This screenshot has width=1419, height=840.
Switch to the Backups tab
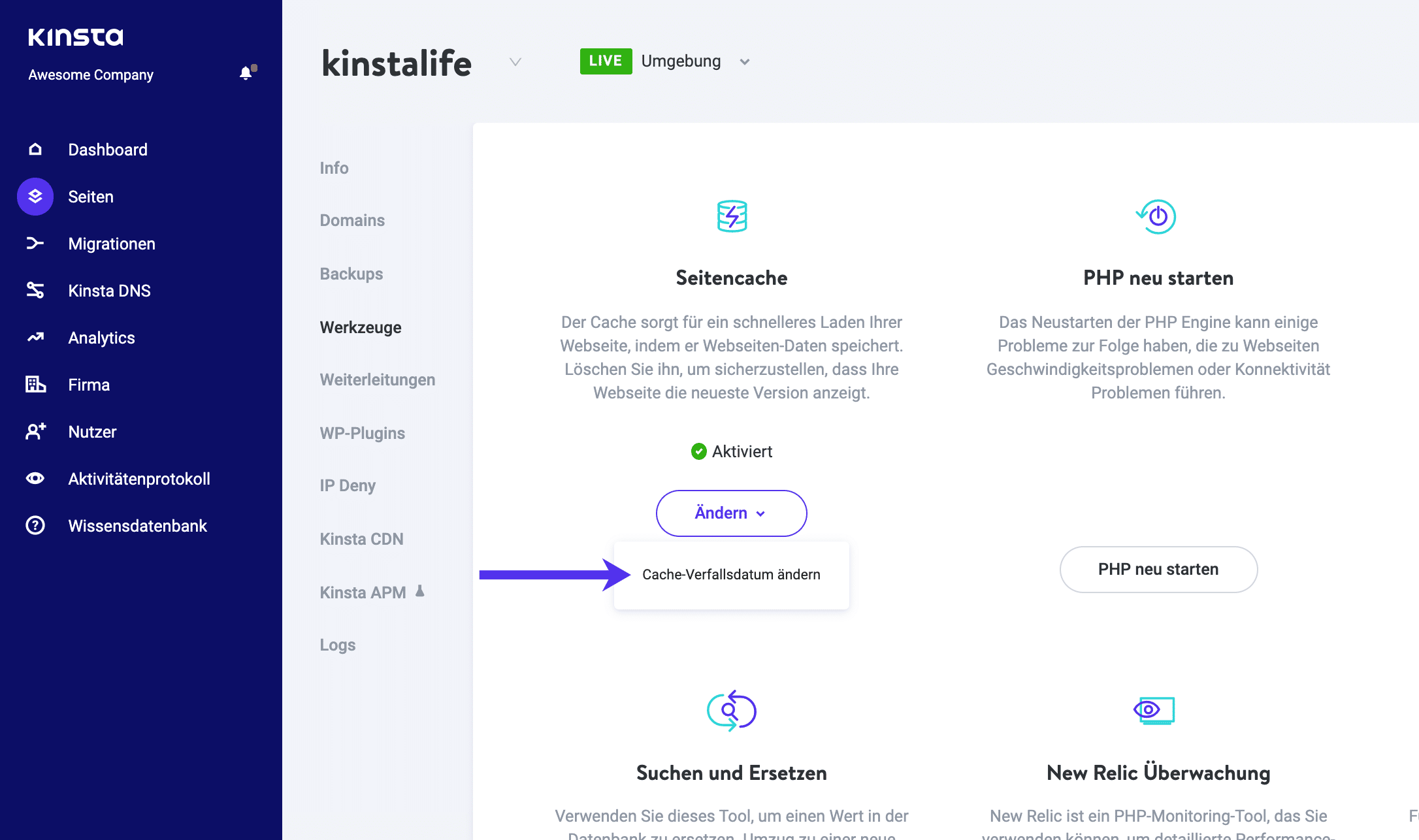[351, 274]
